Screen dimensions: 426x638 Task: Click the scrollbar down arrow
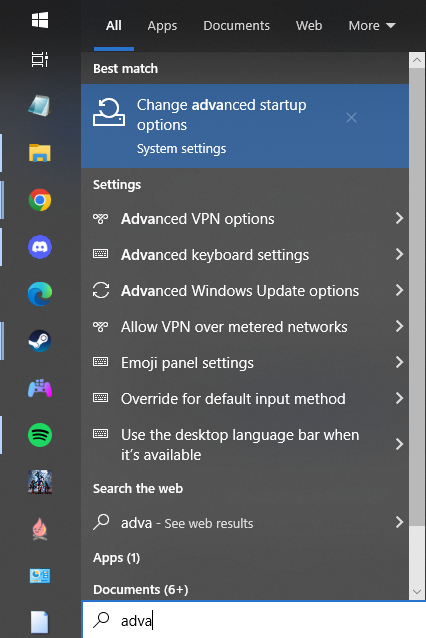(x=417, y=592)
